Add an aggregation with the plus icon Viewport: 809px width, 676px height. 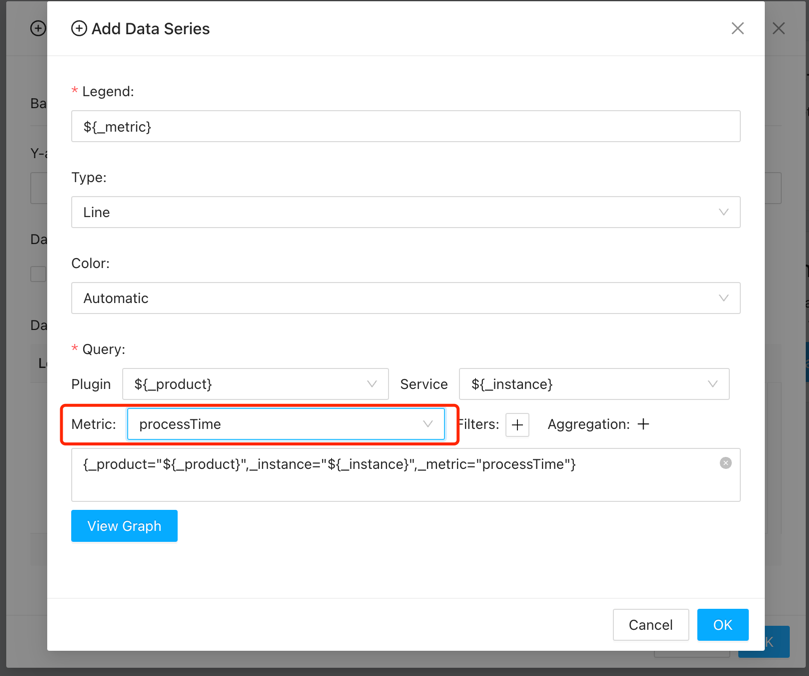pos(643,425)
